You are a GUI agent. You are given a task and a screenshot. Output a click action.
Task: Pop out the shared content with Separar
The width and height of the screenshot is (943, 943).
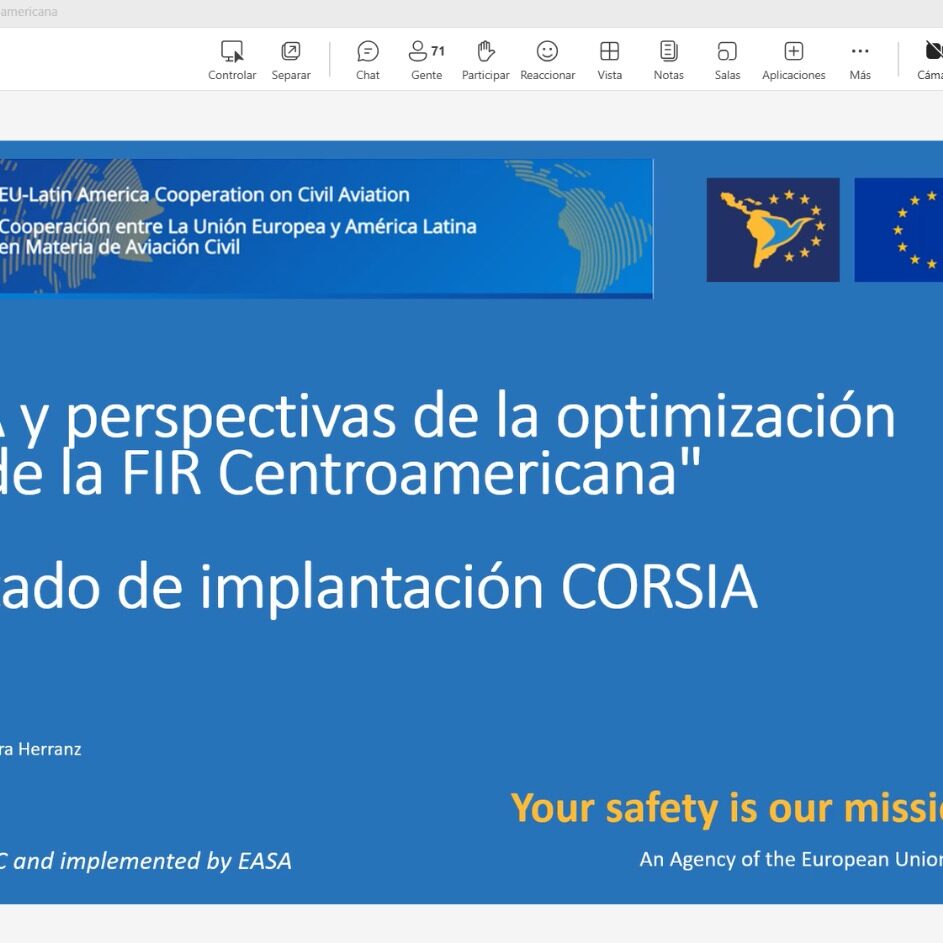click(x=291, y=52)
